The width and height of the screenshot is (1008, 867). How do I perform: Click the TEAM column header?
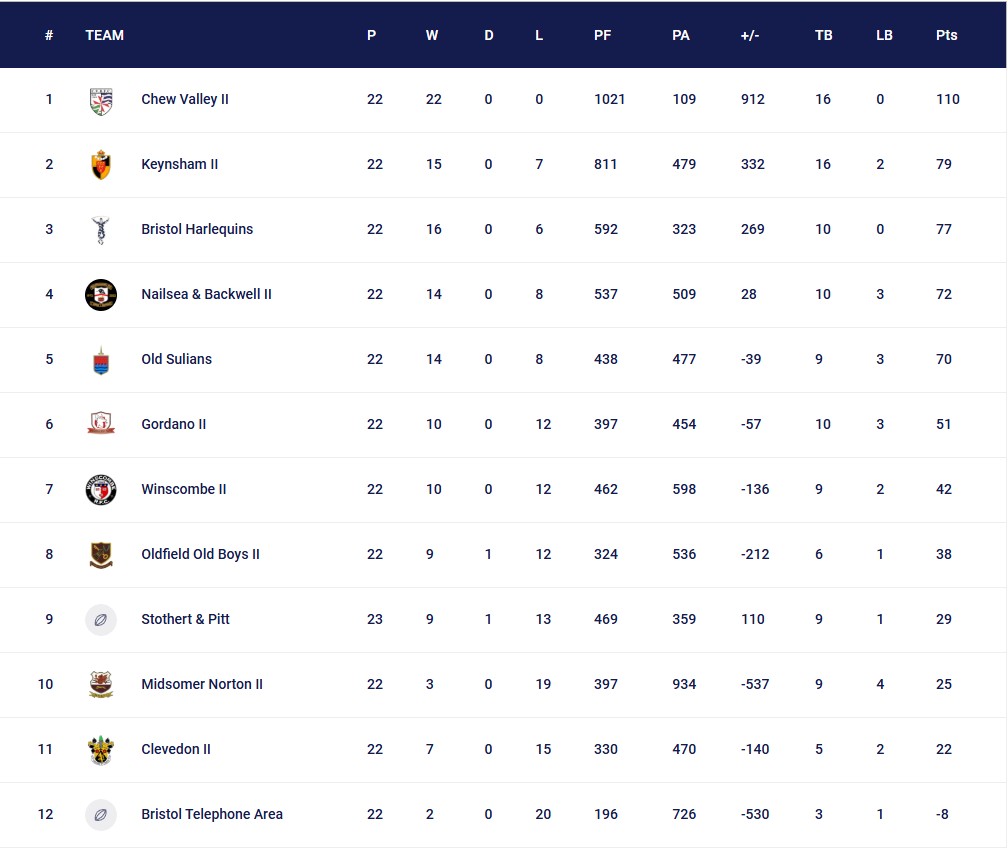tap(105, 35)
